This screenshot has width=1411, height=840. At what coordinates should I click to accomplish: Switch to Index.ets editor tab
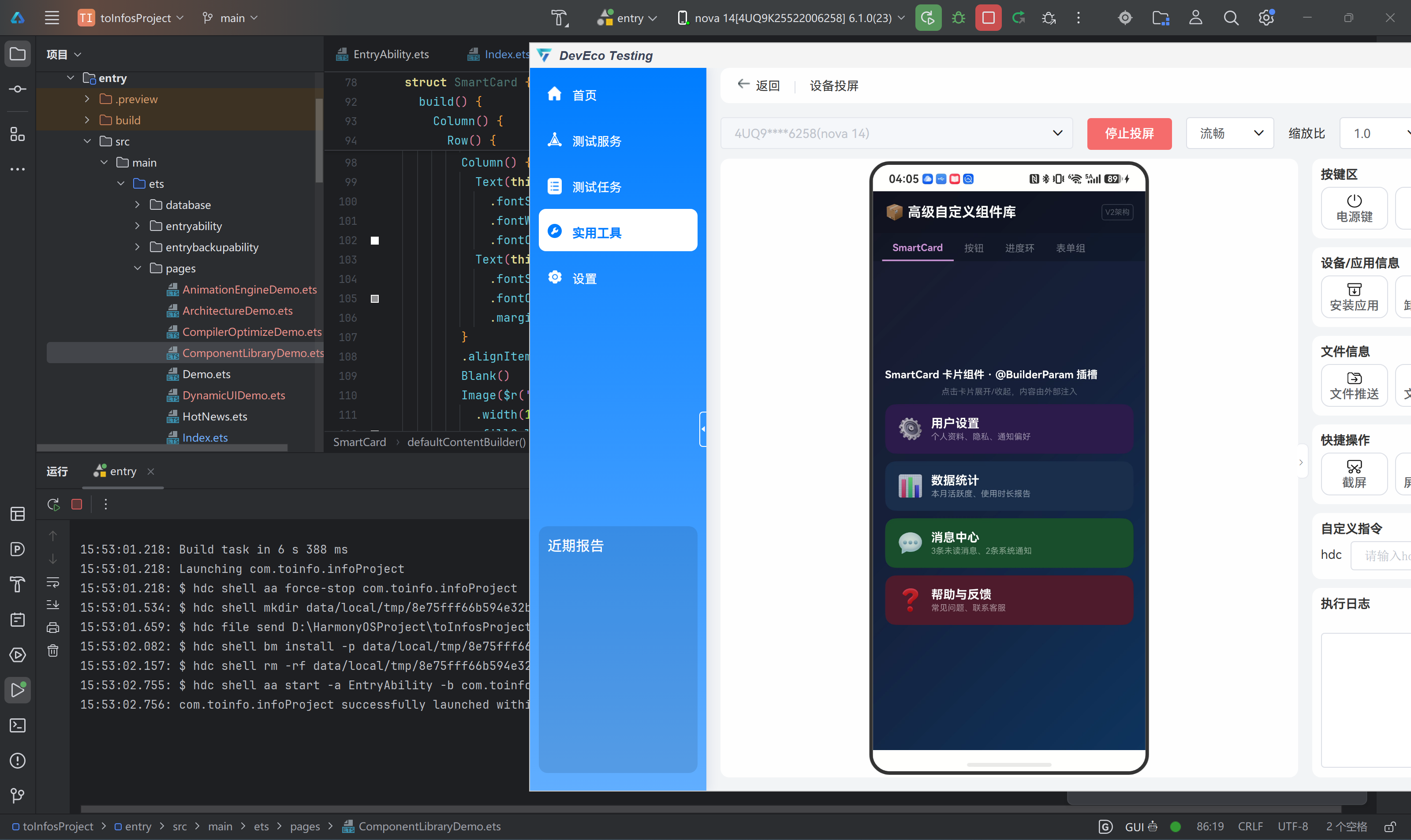tap(498, 54)
